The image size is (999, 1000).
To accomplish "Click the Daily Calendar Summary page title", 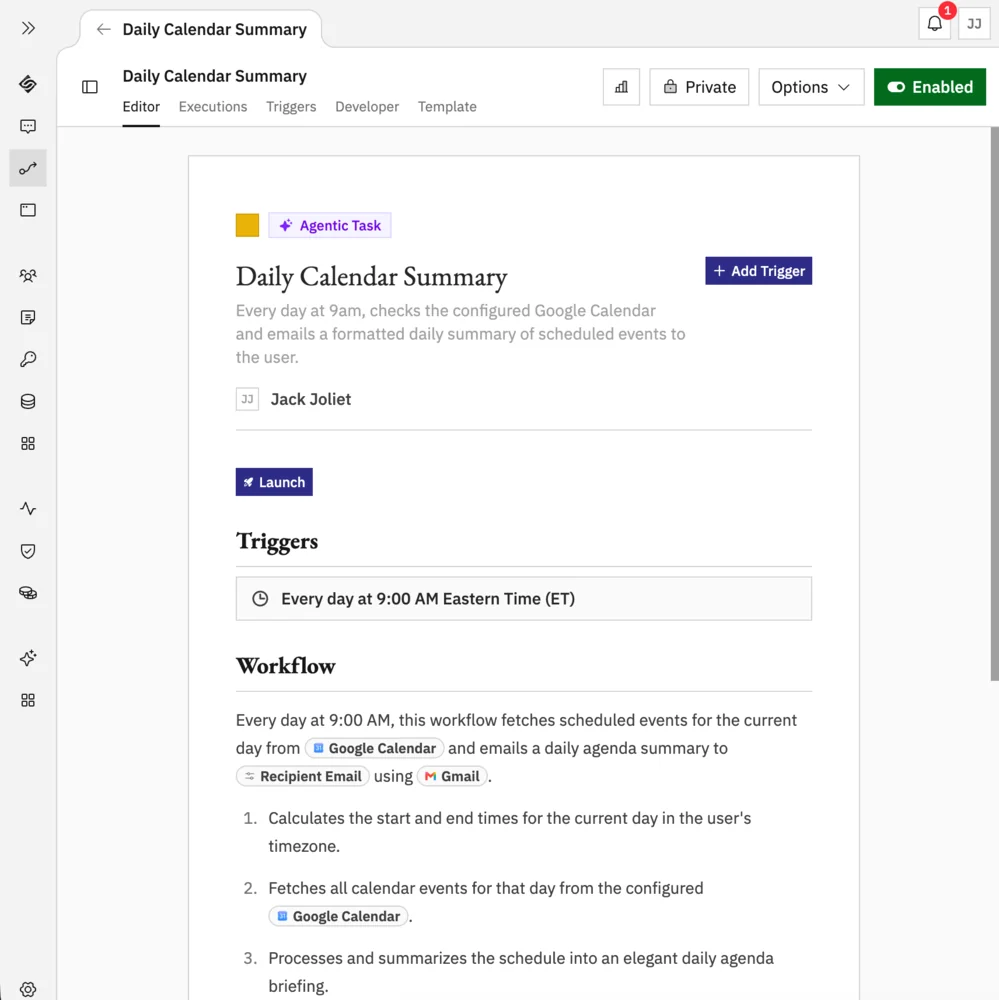I will (371, 277).
